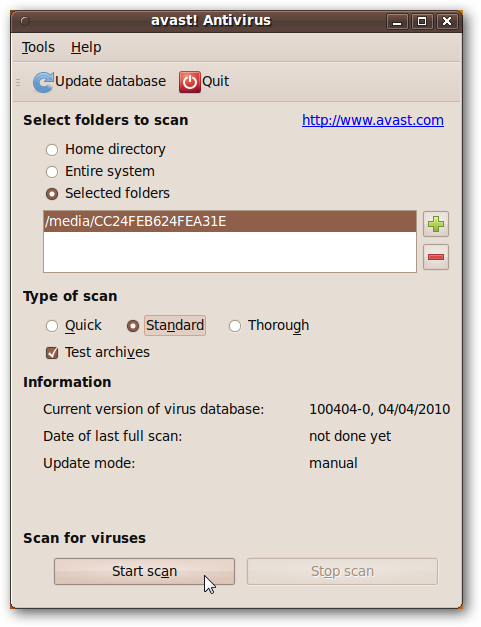
Task: Select the /media/CC24FEB624FEA31E folder entry
Action: [230, 221]
